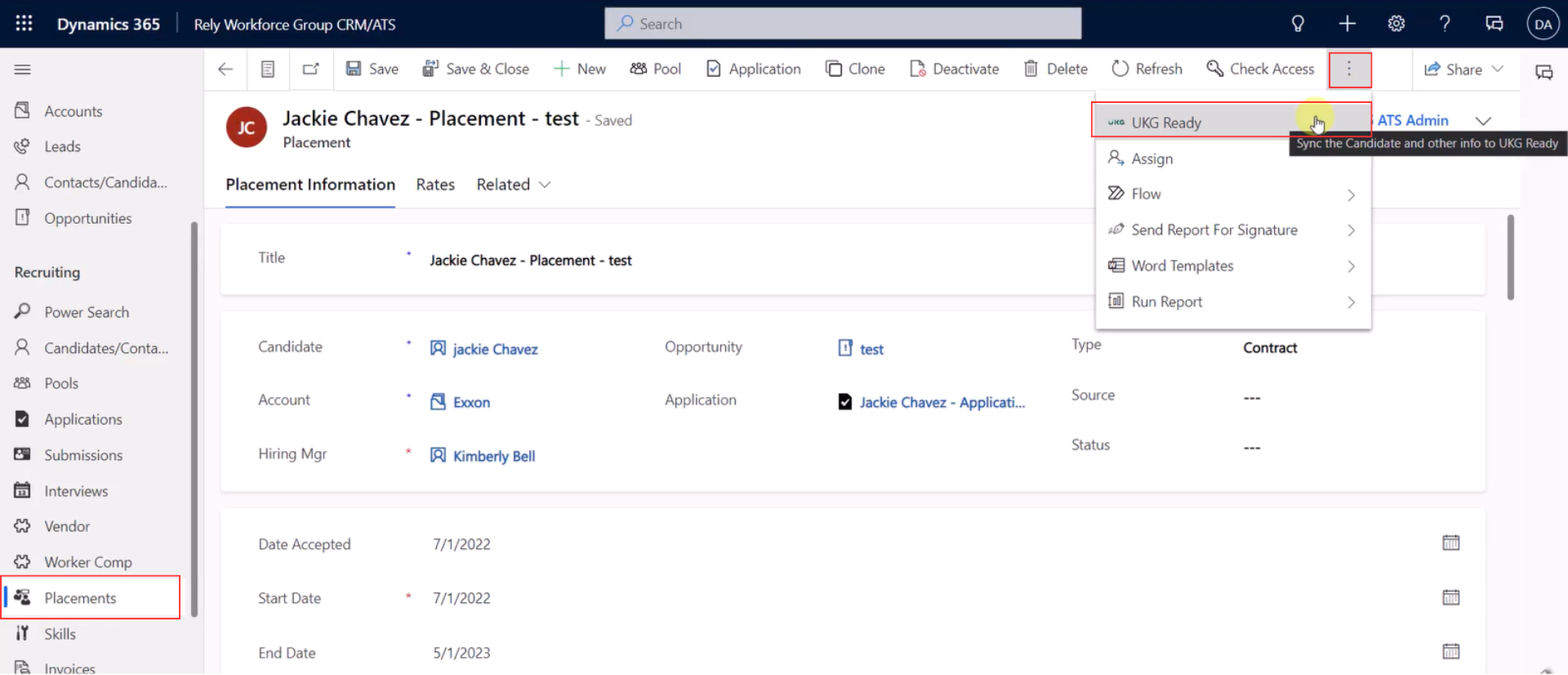The image size is (1568, 675).
Task: Go back with the back arrow
Action: pos(225,69)
